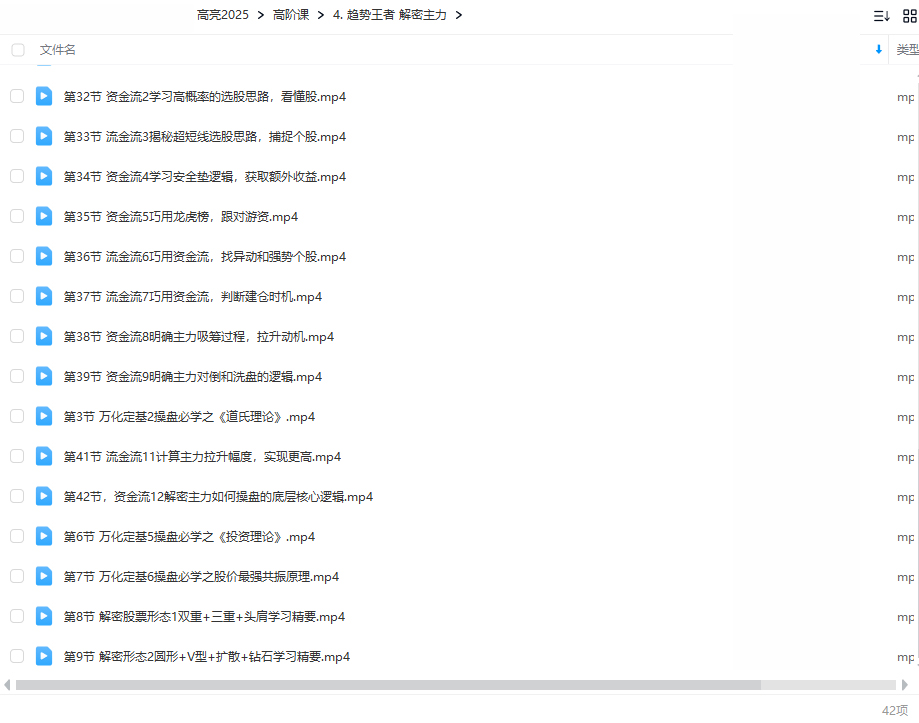The width and height of the screenshot is (919, 723).
Task: Open 第8节 解密股票形态1 video file
Action: (204, 617)
